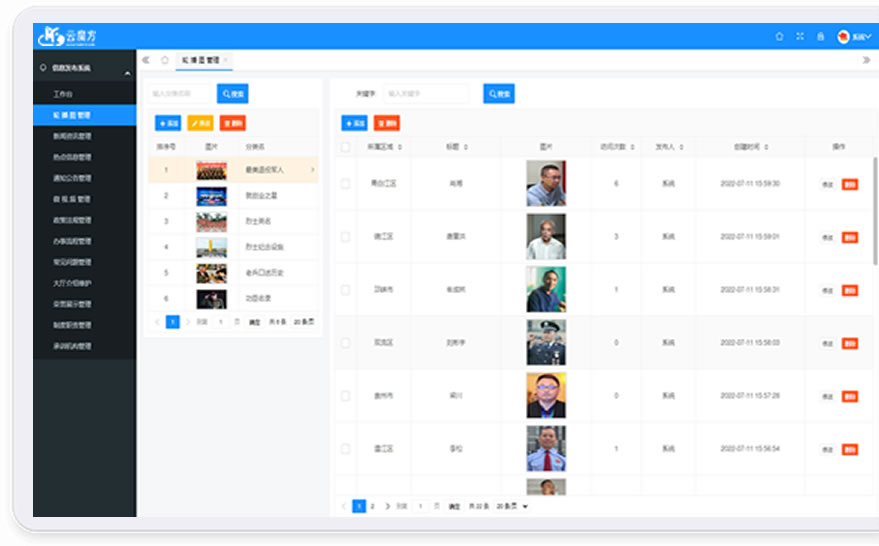
Task: Select the second item under the sidebar group
Action: click(72, 115)
